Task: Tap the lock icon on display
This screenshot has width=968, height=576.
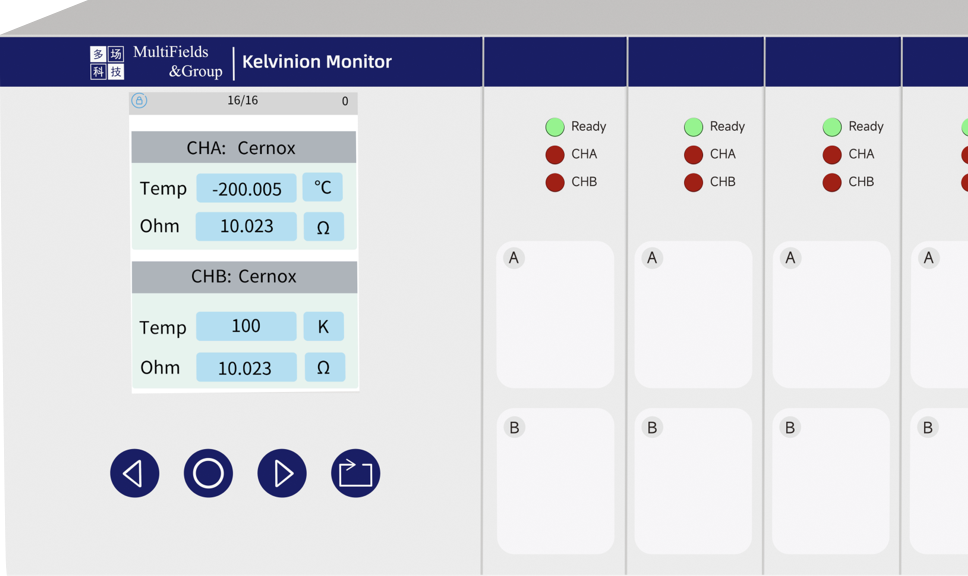Action: tap(140, 101)
